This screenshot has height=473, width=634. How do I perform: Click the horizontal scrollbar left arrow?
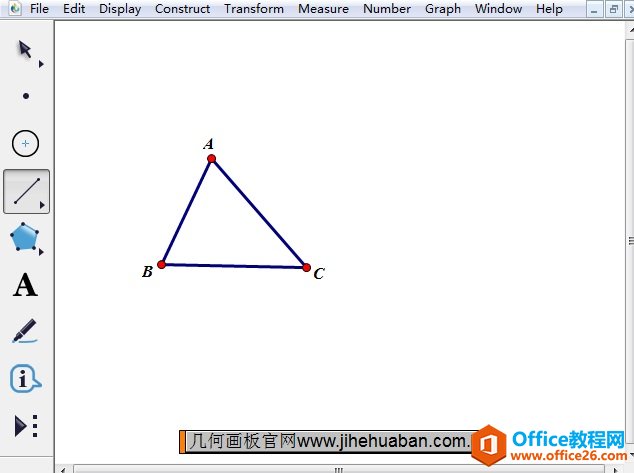click(x=63, y=469)
